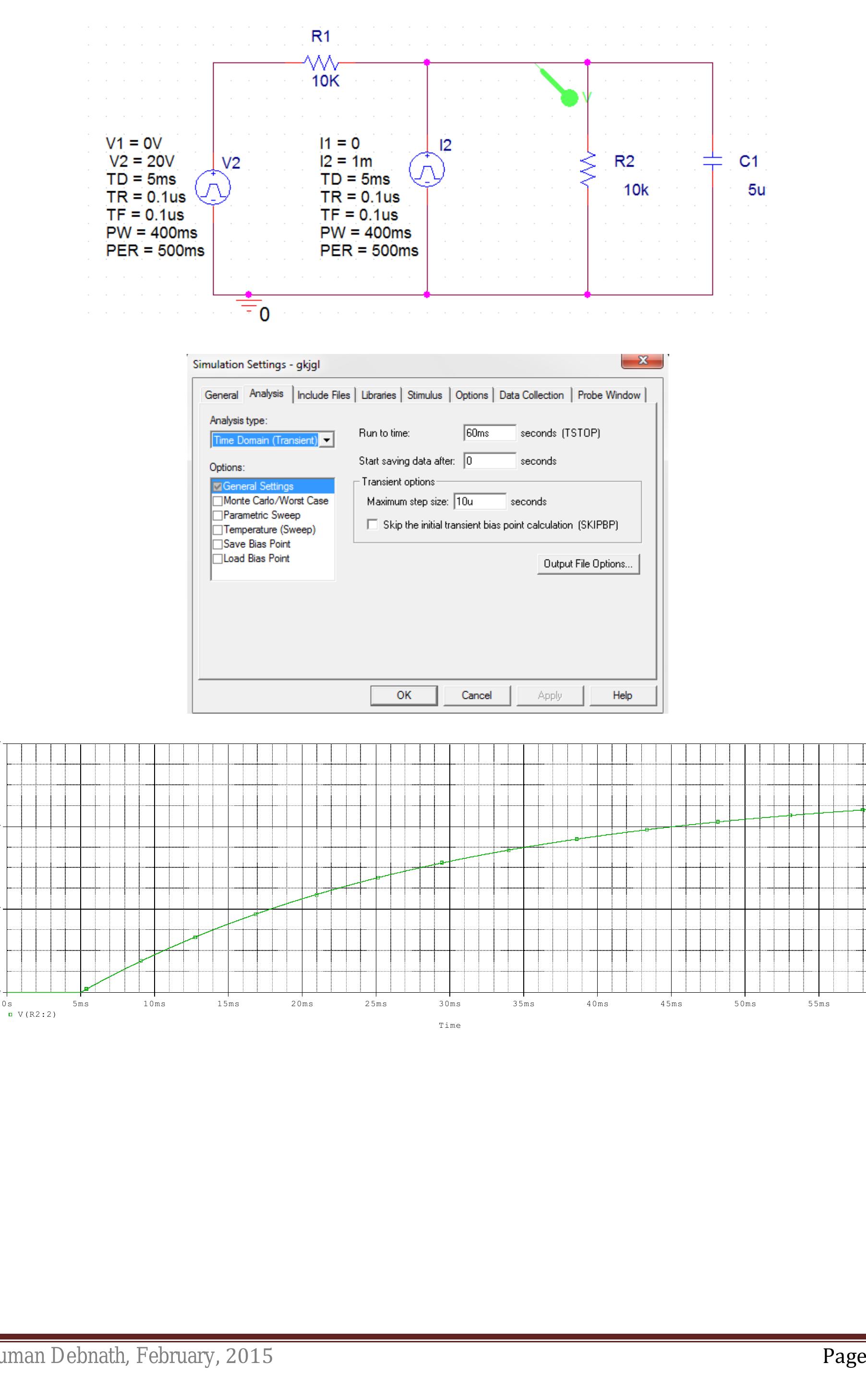Click the Apply button
Image resolution: width=866 pixels, height=1400 pixels.
point(550,695)
